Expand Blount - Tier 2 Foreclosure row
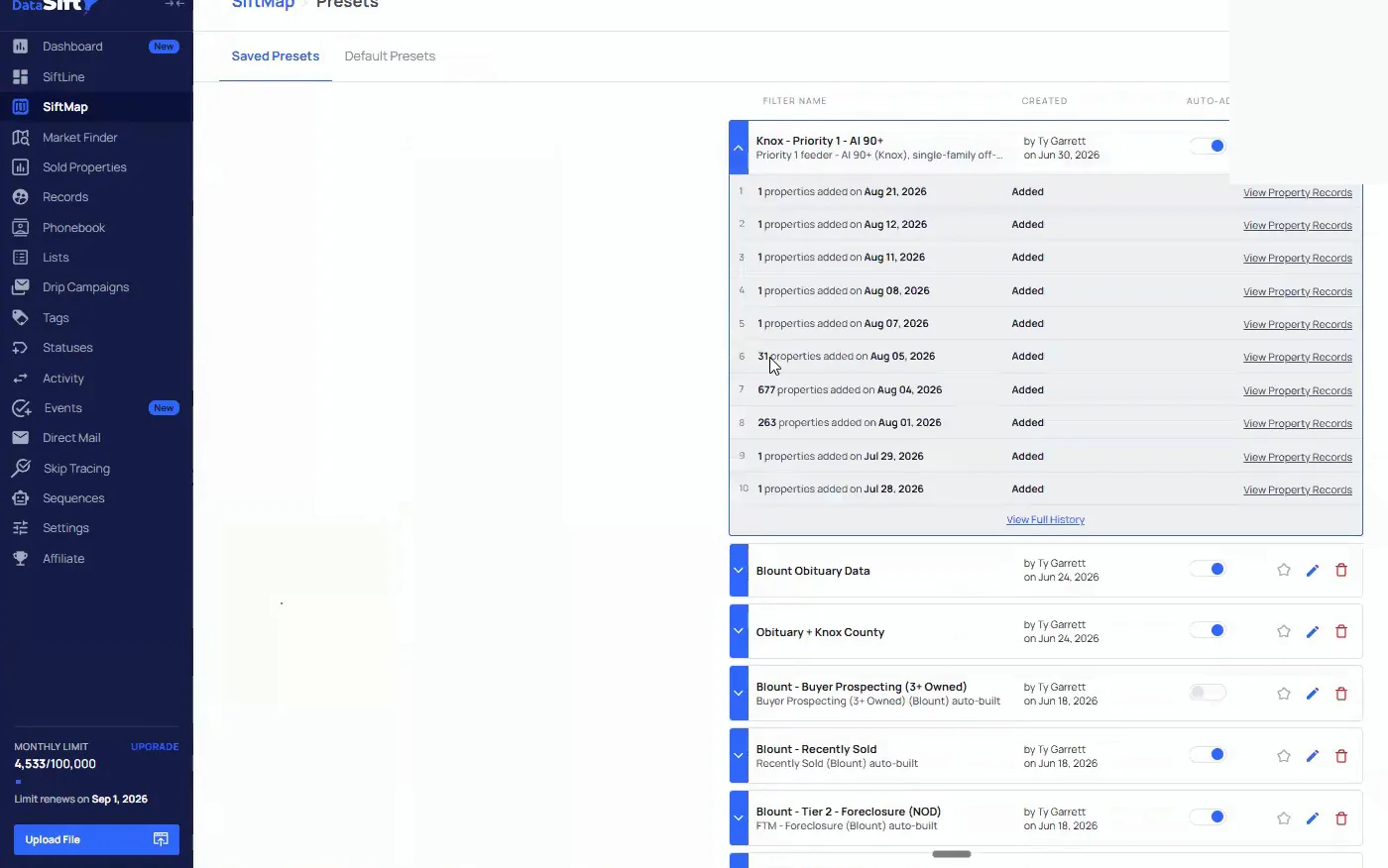The image size is (1388, 868). pos(739,818)
